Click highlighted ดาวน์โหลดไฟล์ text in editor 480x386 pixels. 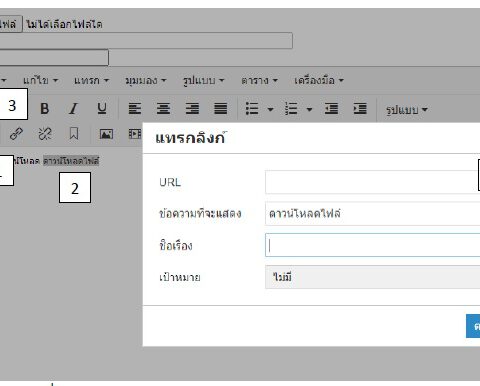[71, 161]
